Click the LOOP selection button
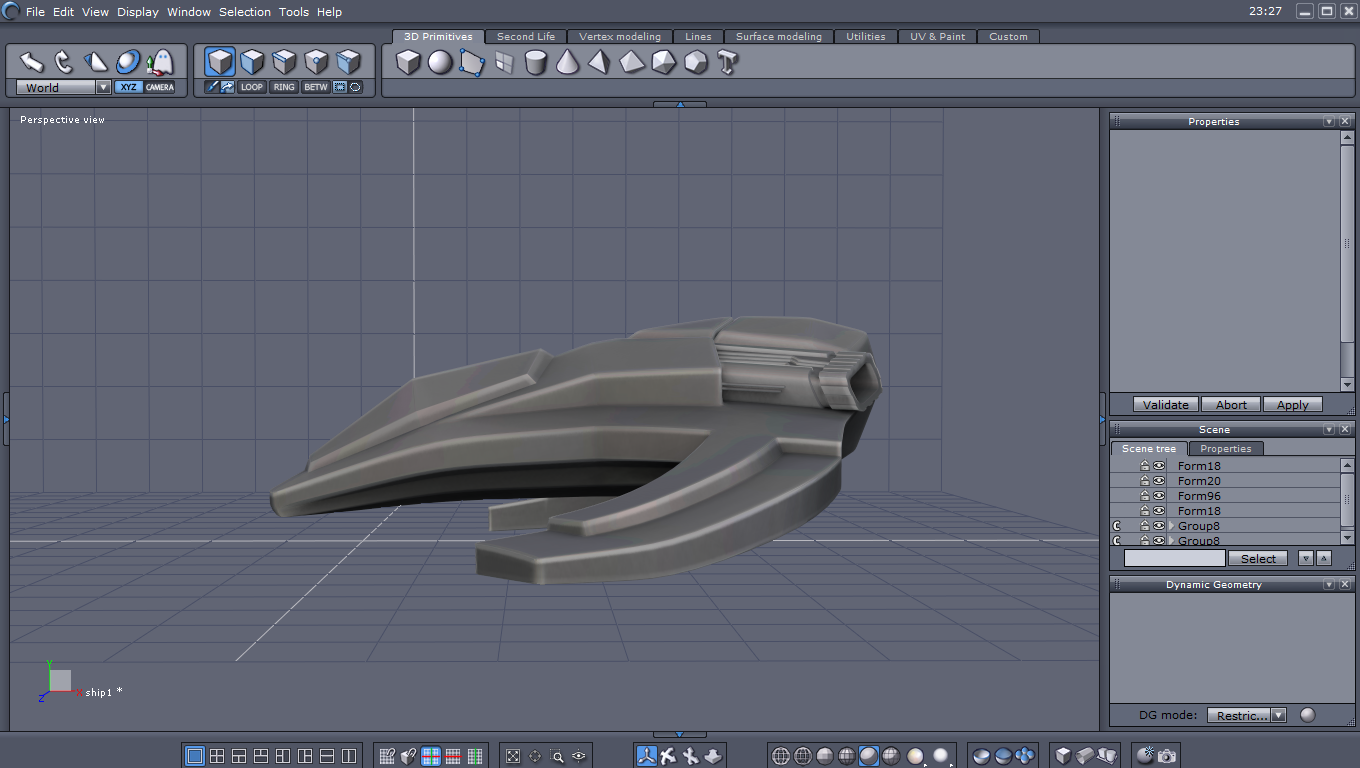The height and width of the screenshot is (768, 1360). pyautogui.click(x=252, y=87)
